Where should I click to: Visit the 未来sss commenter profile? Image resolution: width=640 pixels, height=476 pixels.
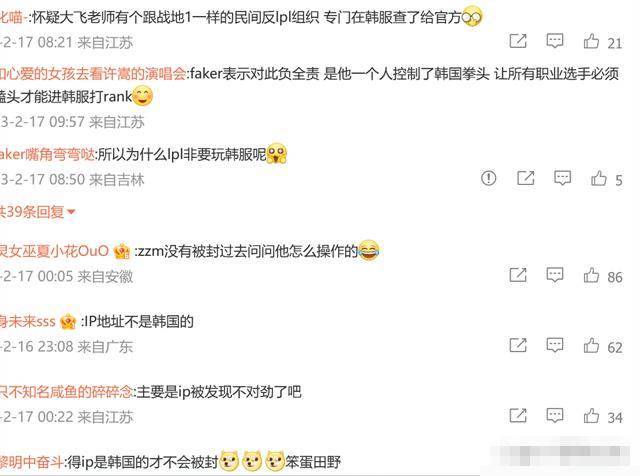[x=27, y=321]
